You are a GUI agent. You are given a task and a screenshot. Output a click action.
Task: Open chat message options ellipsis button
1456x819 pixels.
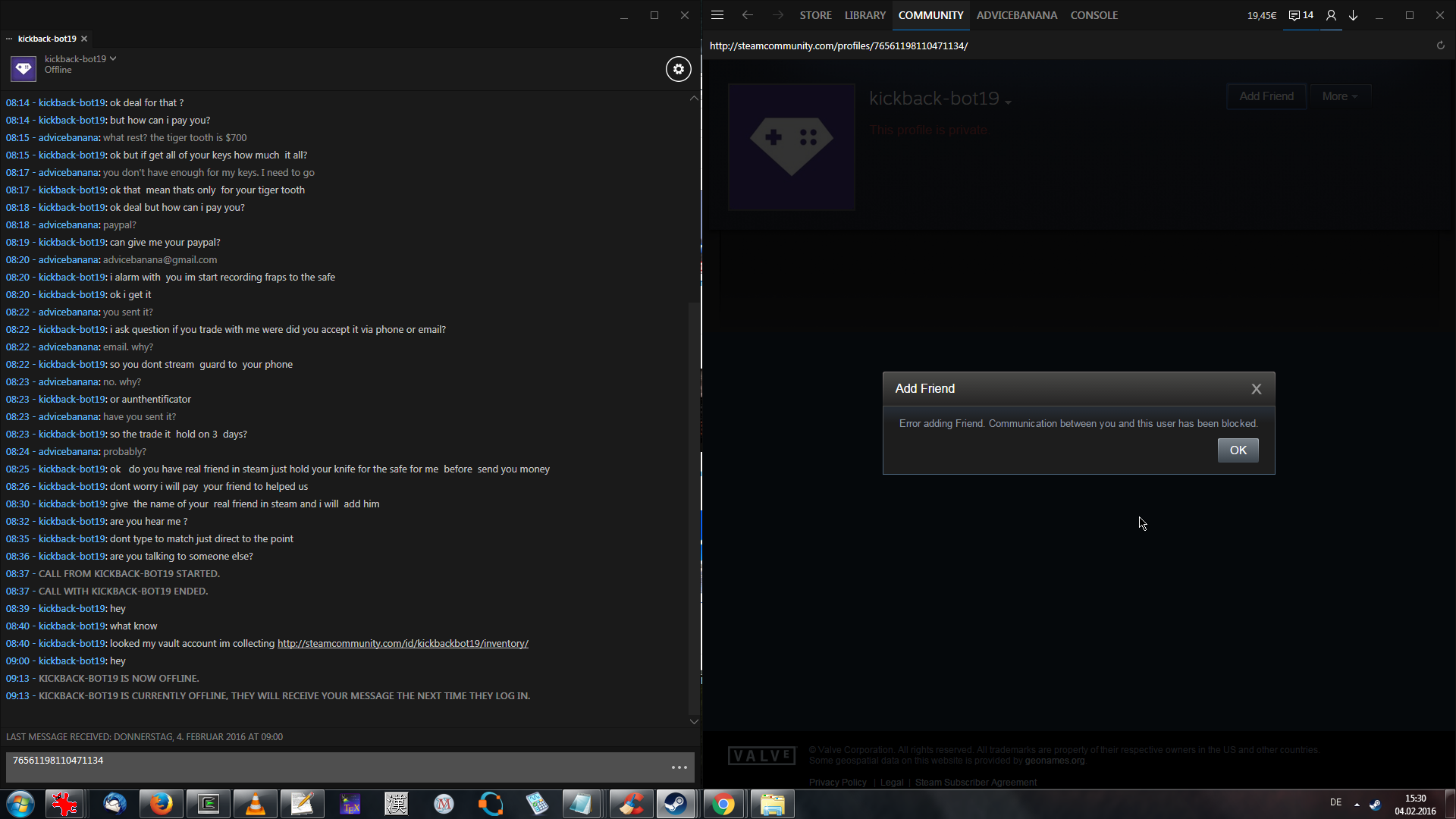679,767
